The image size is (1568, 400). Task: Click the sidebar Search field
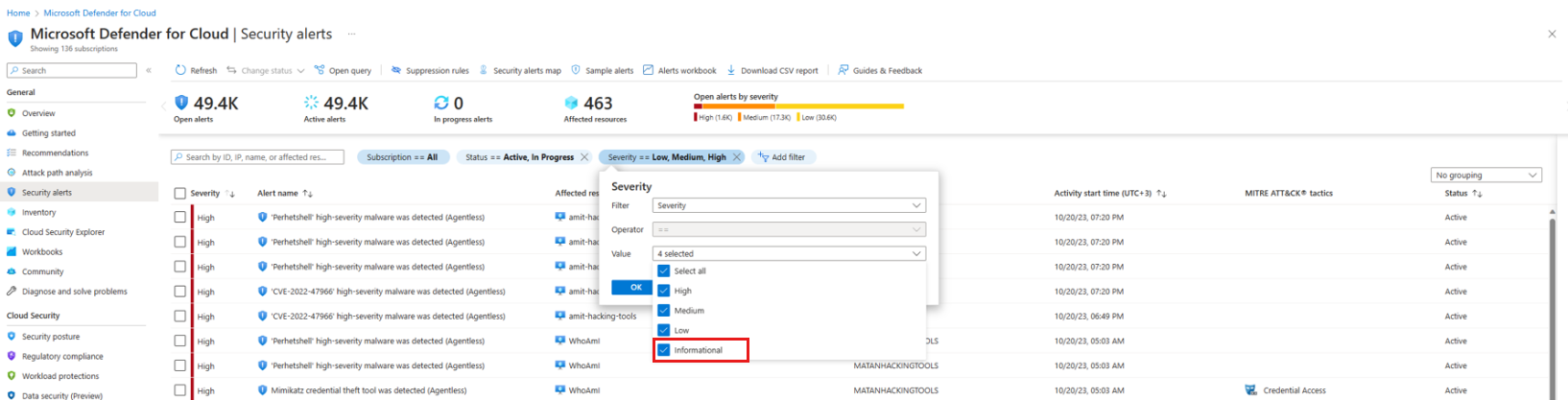click(72, 70)
